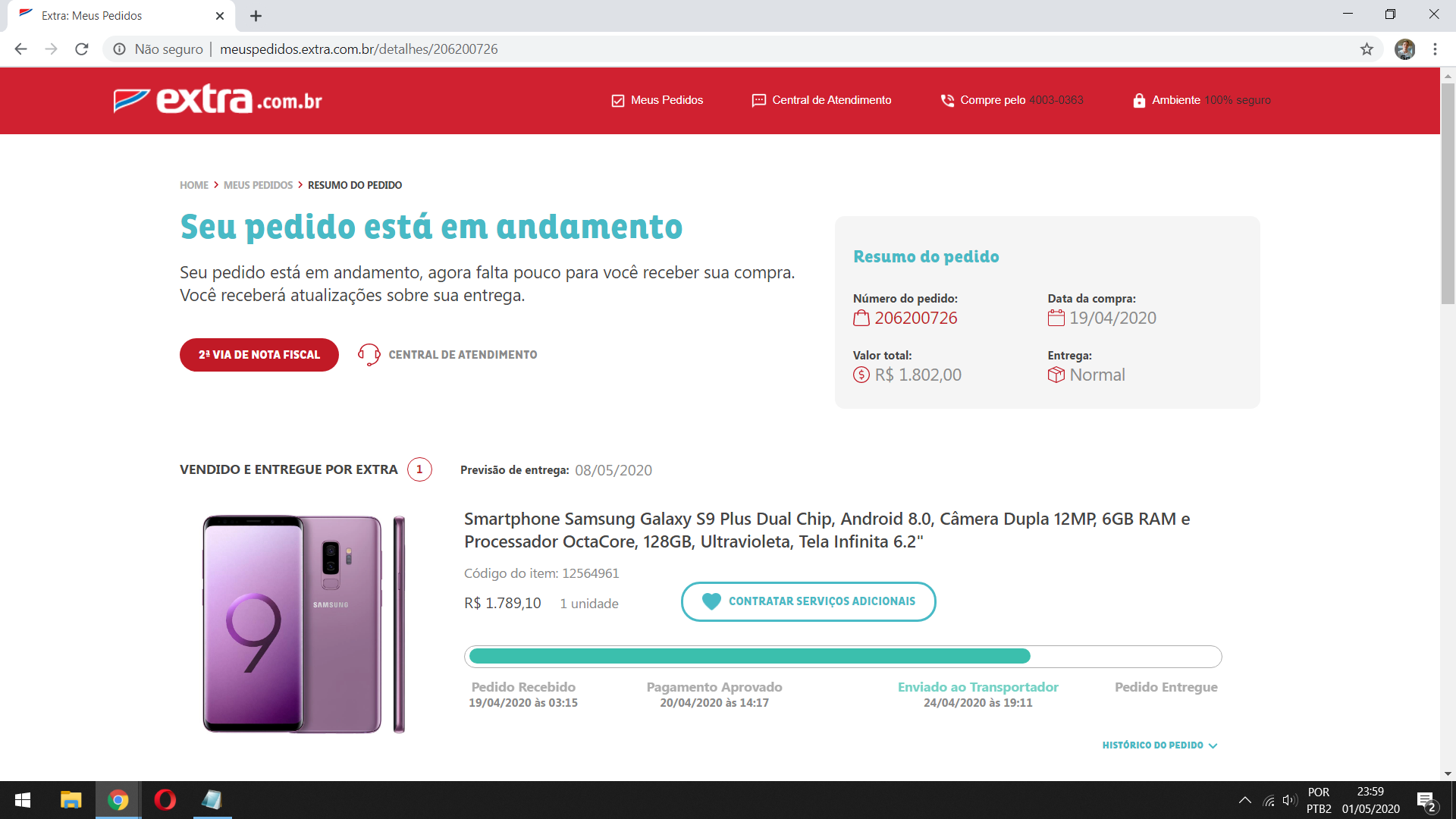Open Chrome profile avatar
The image size is (1456, 819).
tap(1404, 49)
